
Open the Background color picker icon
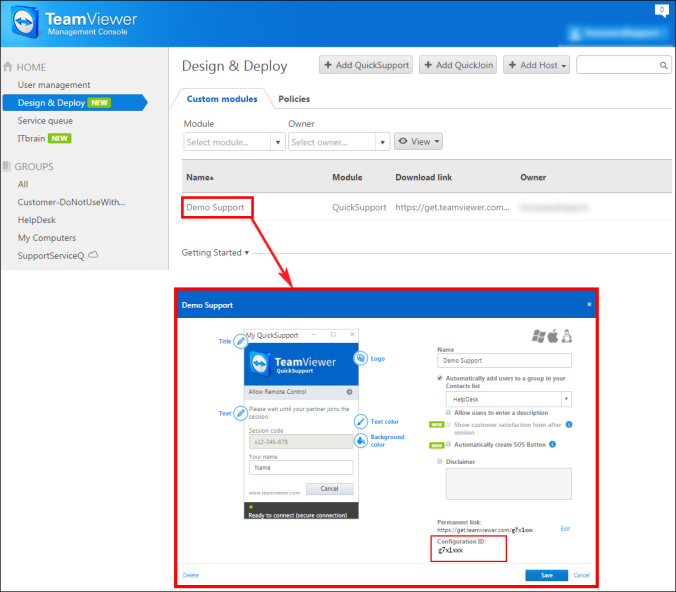pos(361,440)
